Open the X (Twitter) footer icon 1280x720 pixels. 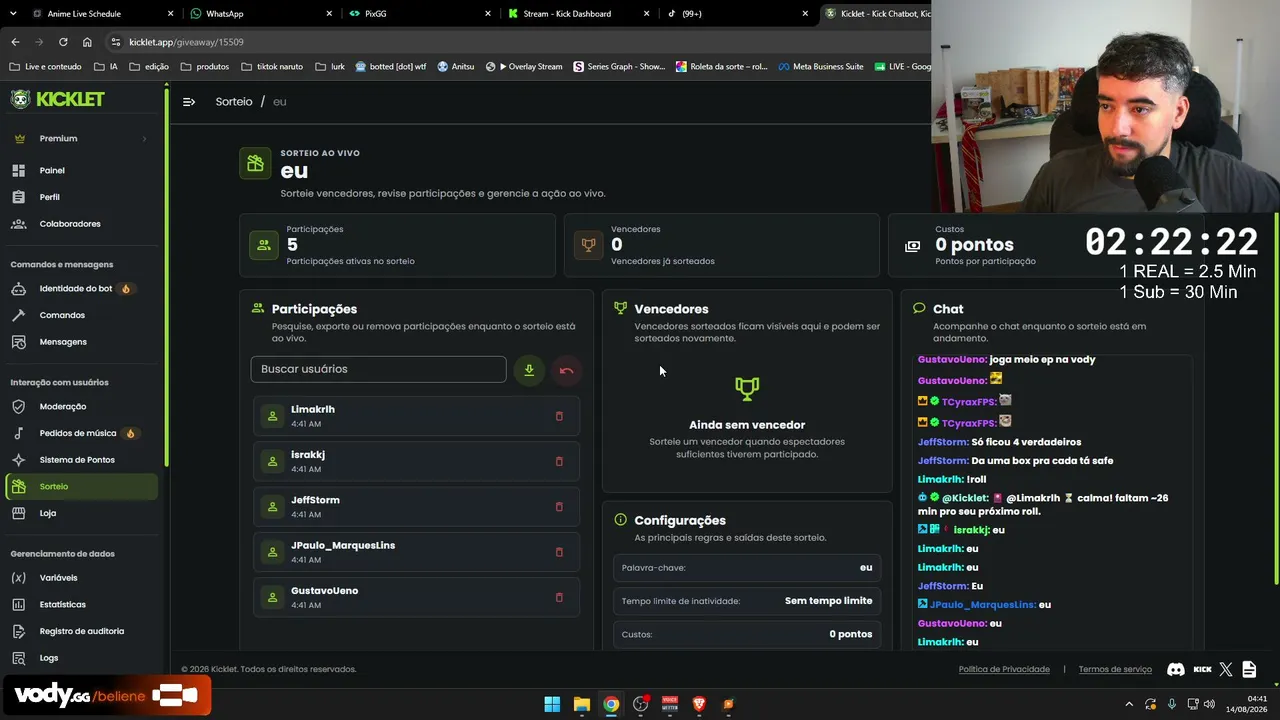tap(1226, 670)
